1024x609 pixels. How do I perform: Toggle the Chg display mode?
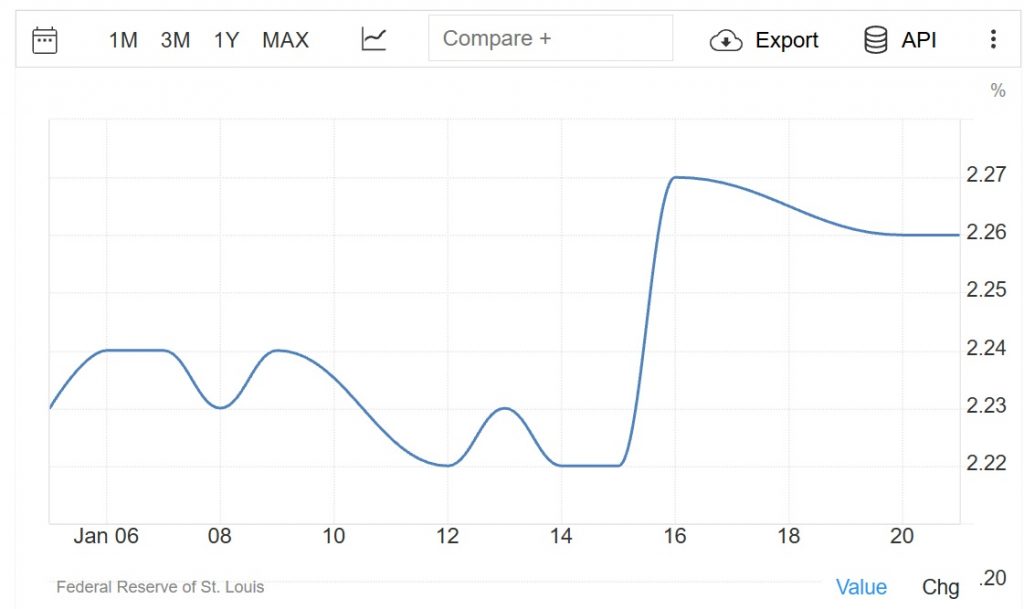tap(940, 587)
